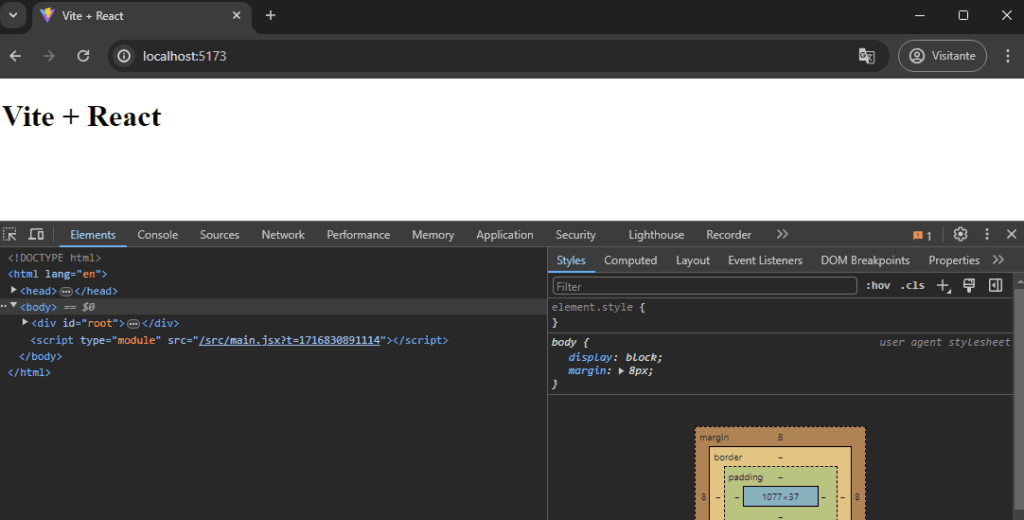1024x520 pixels.
Task: Open the Visitante profile button
Action: (x=942, y=56)
